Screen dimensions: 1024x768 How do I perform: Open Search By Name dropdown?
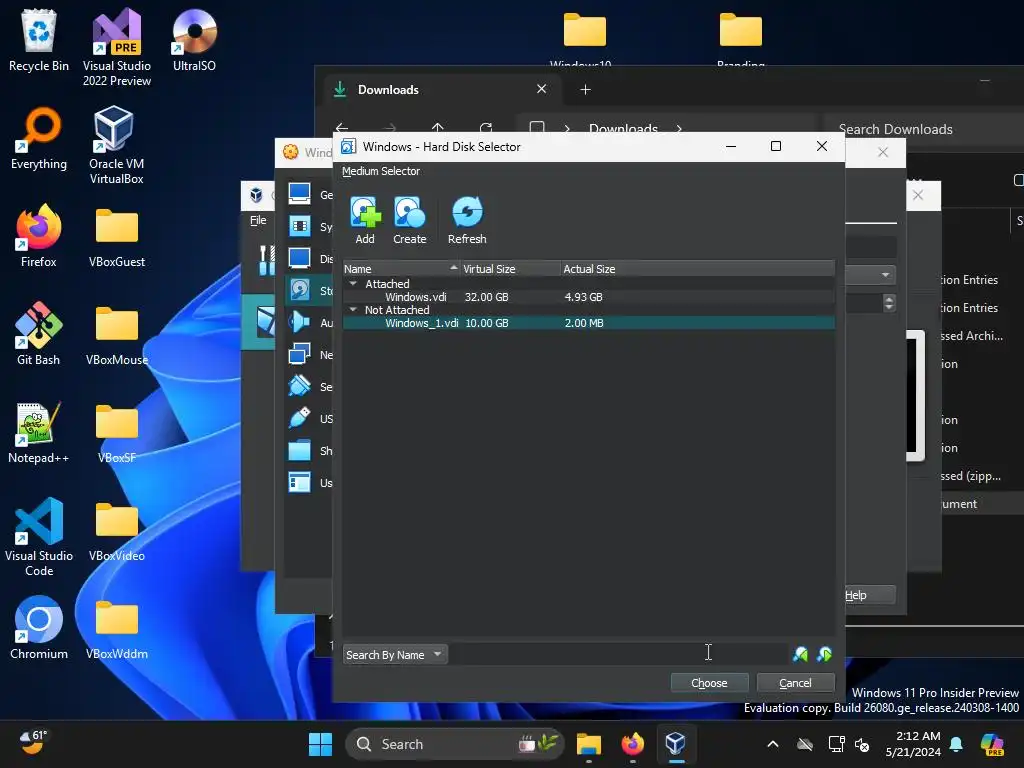pos(395,654)
